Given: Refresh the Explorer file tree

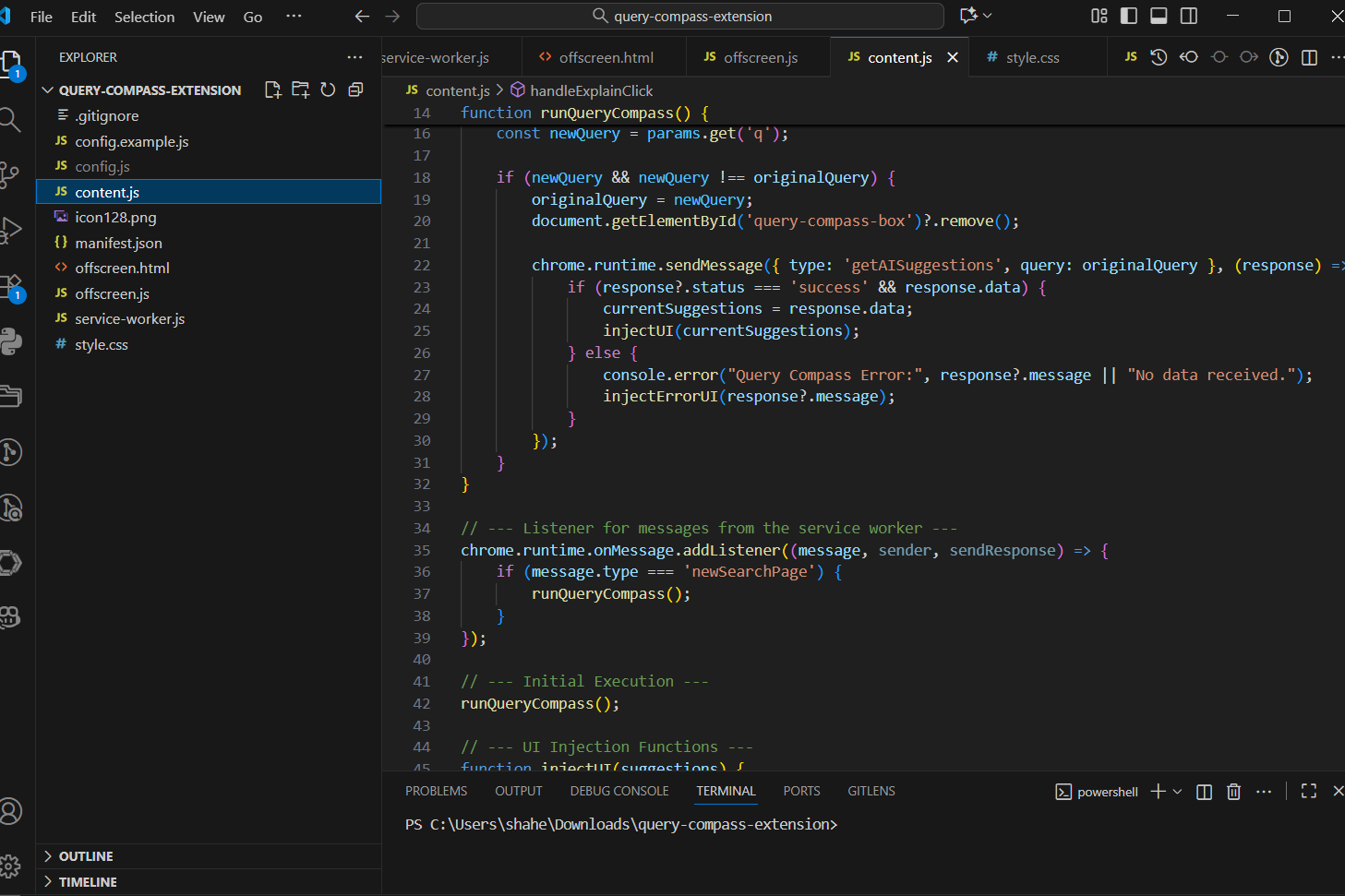Looking at the screenshot, I should [x=328, y=90].
